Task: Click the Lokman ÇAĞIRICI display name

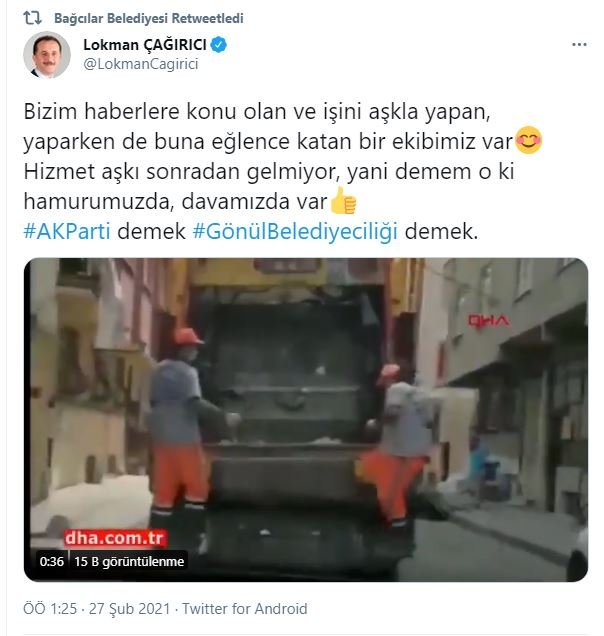Action: tap(145, 45)
